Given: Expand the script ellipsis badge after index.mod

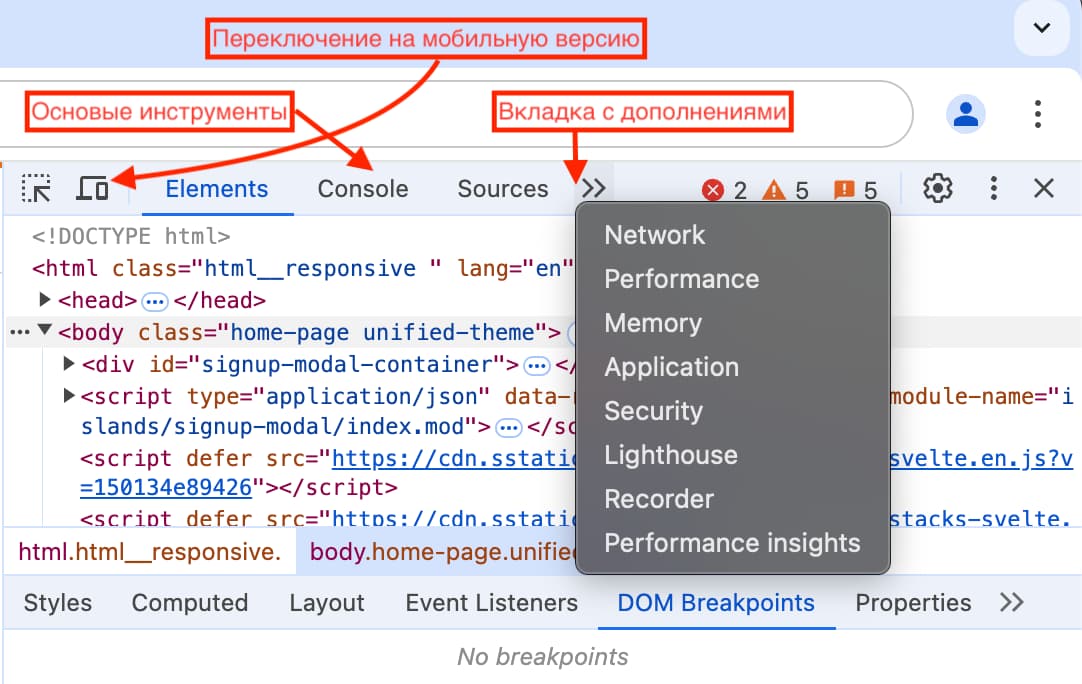Looking at the screenshot, I should [509, 428].
